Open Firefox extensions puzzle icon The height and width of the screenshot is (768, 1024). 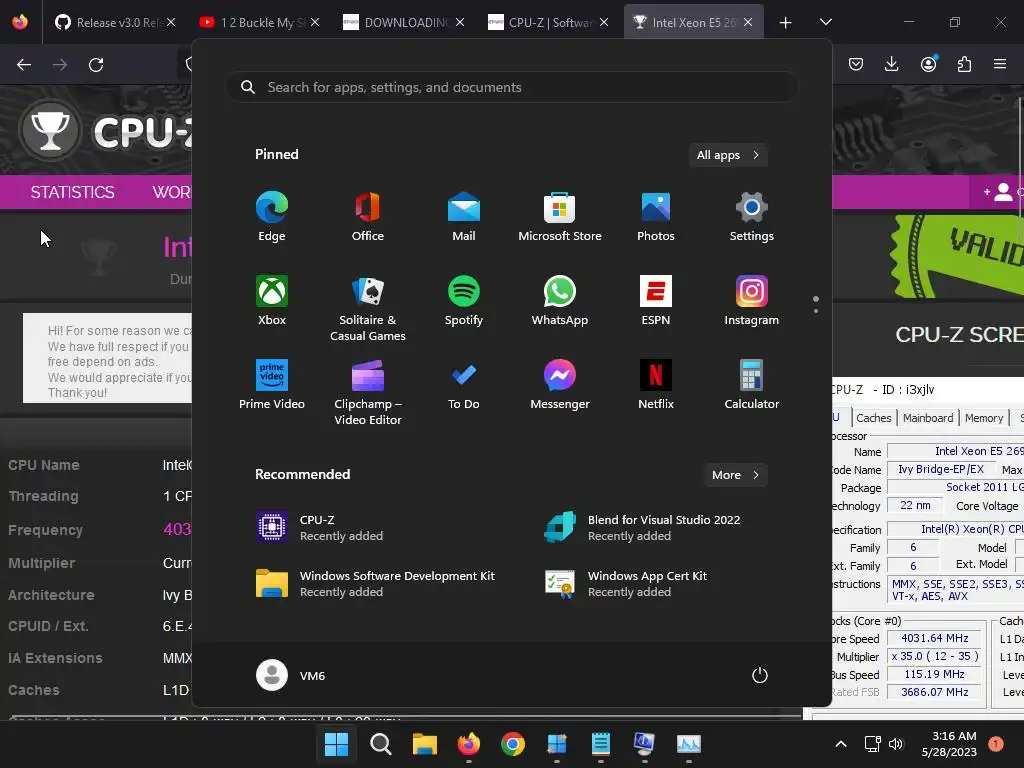pos(965,64)
